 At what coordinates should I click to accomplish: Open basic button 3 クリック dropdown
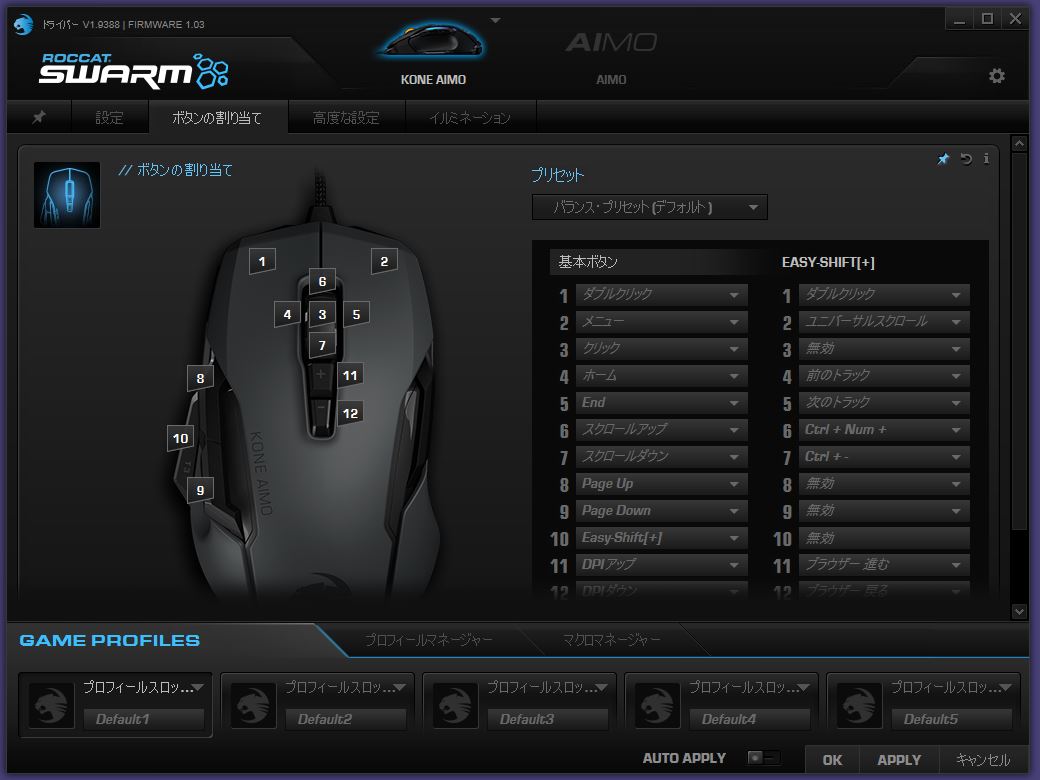[661, 348]
